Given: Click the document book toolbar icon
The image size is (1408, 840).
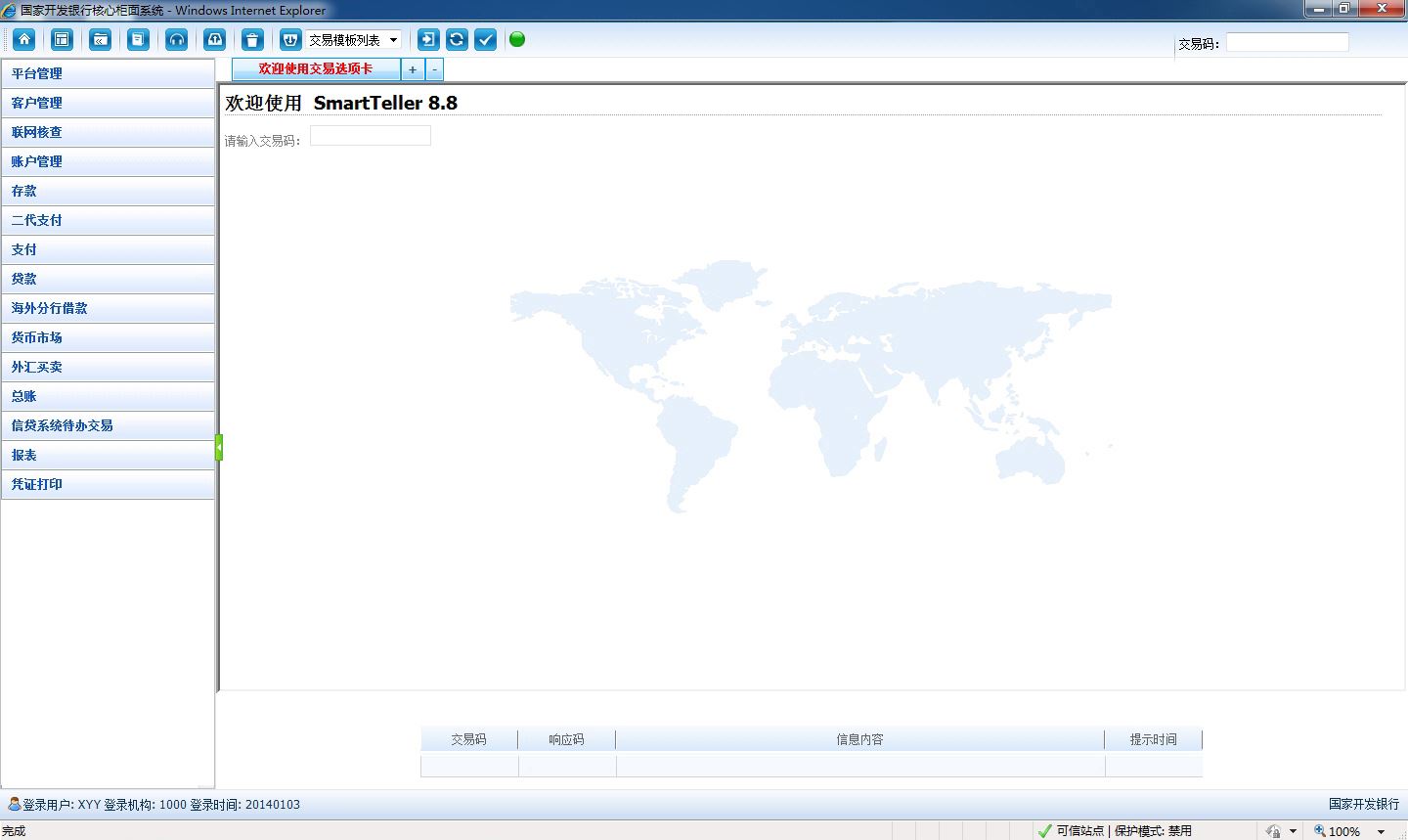Looking at the screenshot, I should 138,39.
